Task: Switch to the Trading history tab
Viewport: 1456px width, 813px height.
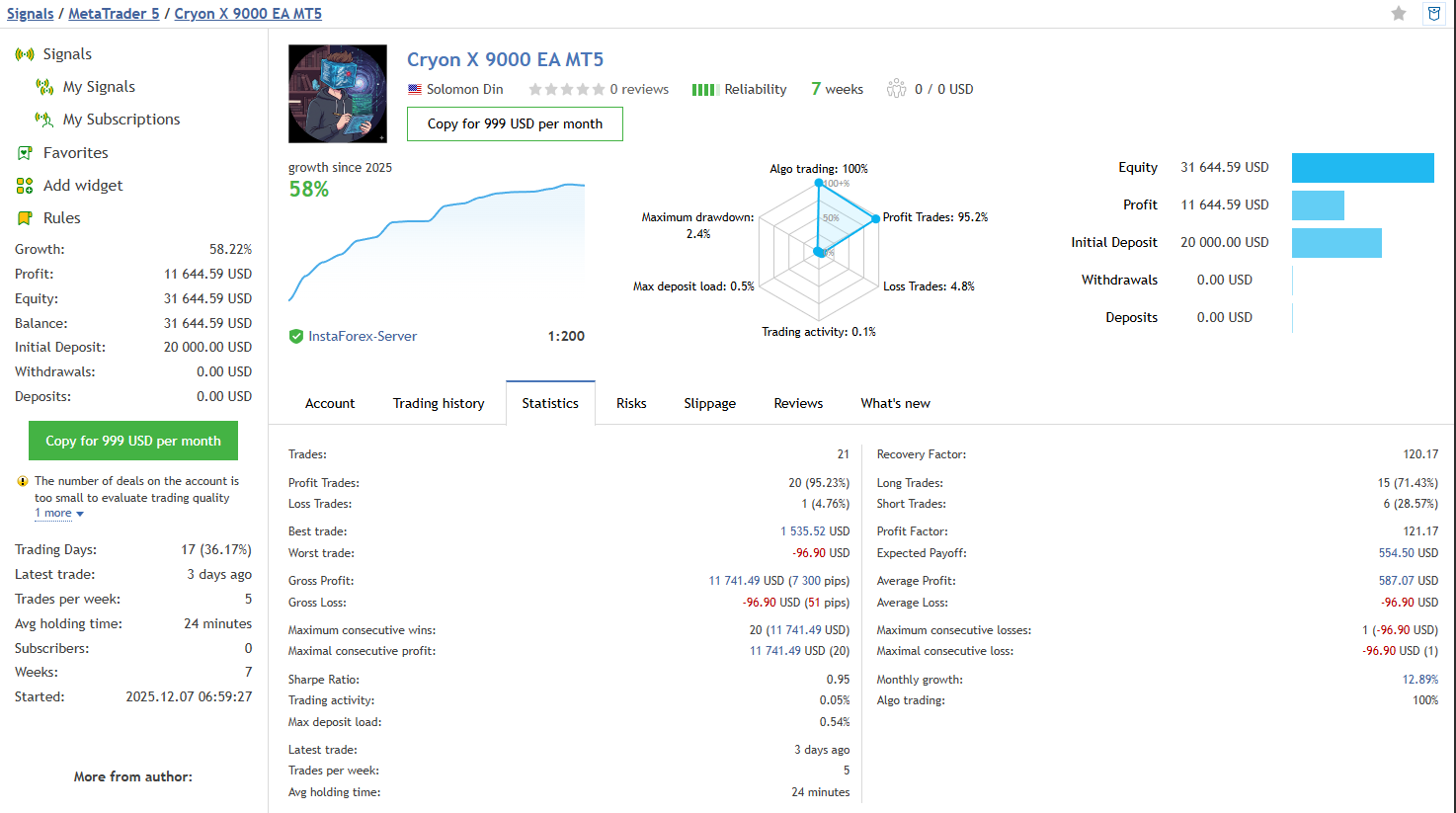Action: pos(439,403)
